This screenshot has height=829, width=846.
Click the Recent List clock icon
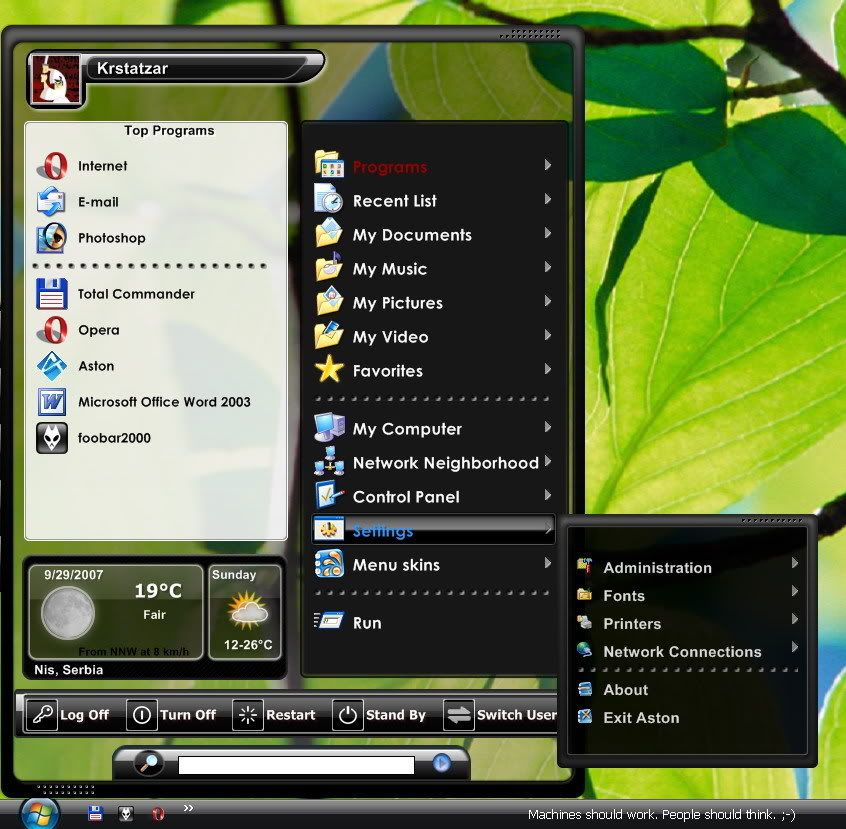click(329, 198)
